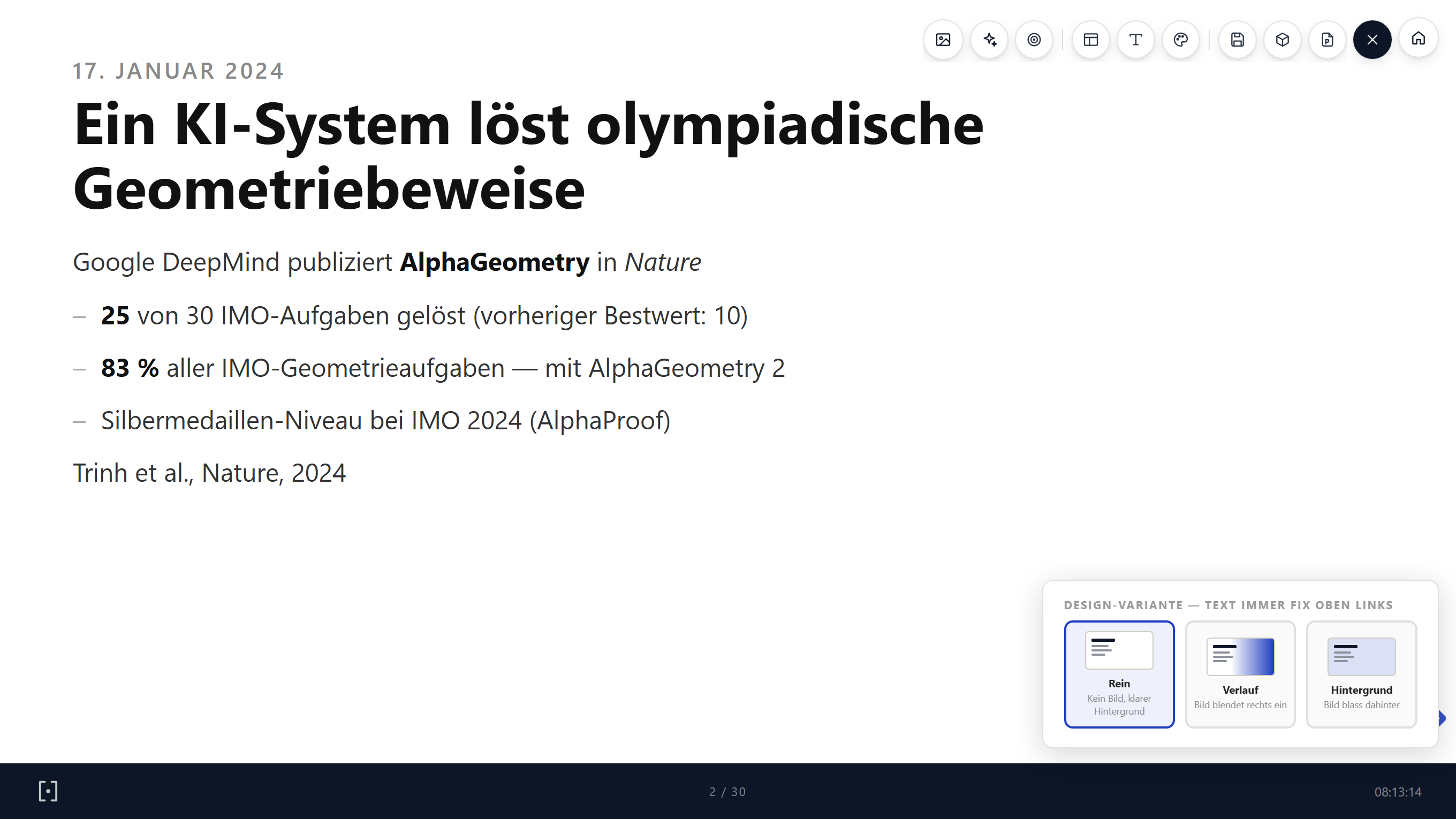Screen dimensions: 1456x819
Task: Click the bullet "Silbermedaillen-Niveau bei IMO 2024"
Action: point(312,421)
